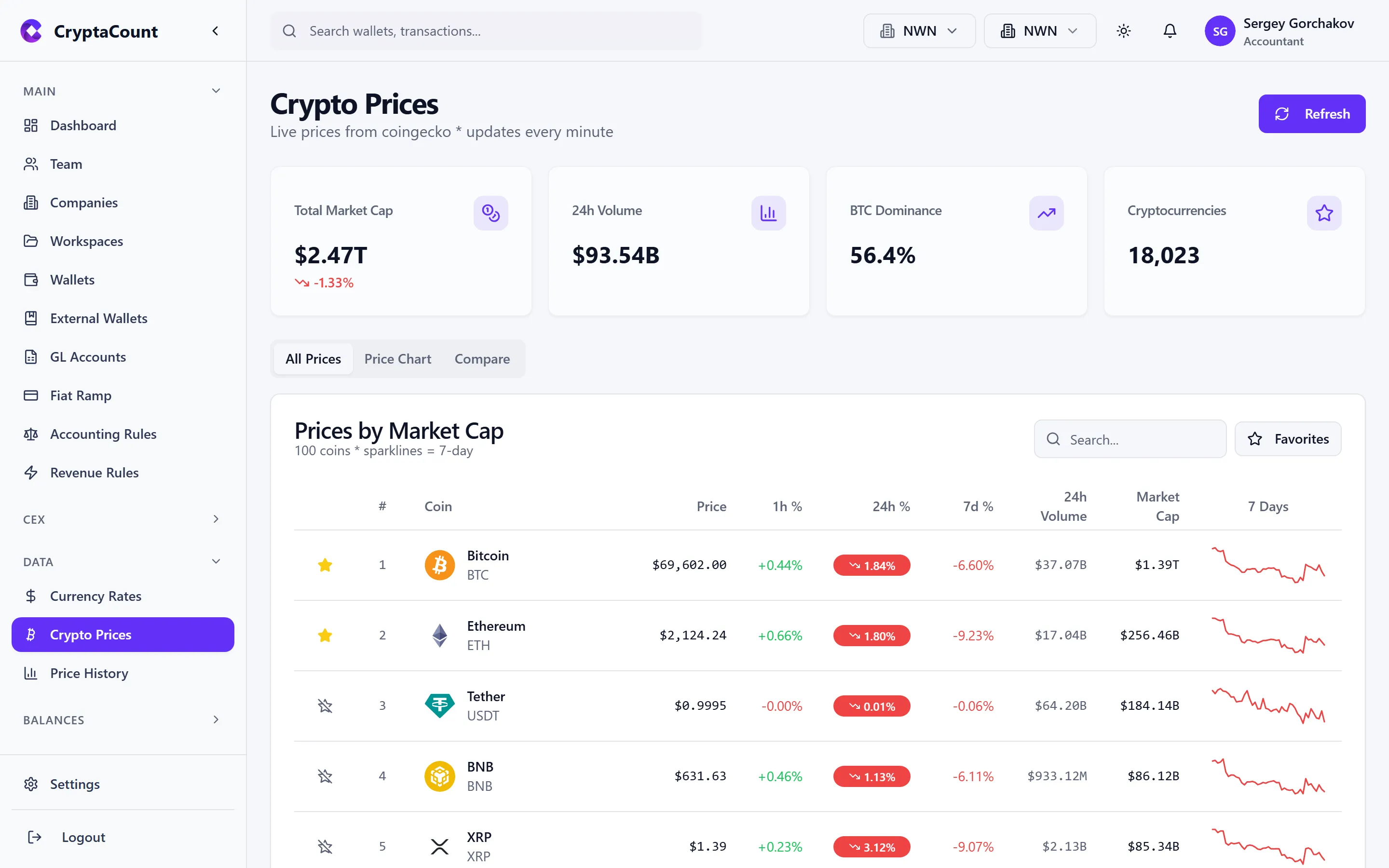Click the Favorites filter button
Screen dimensions: 1389x868
pyautogui.click(x=1288, y=439)
